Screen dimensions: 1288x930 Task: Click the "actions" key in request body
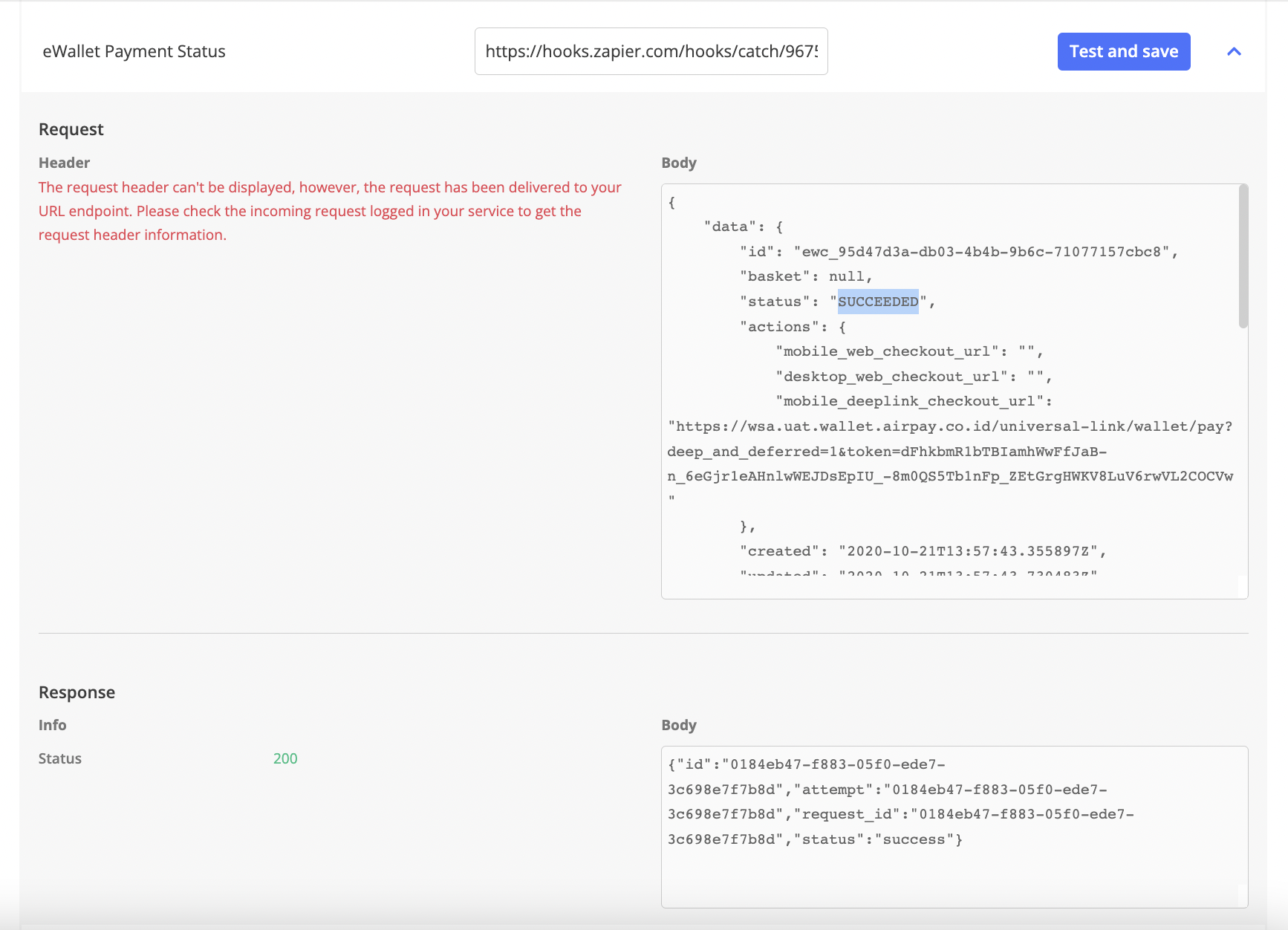pos(778,327)
